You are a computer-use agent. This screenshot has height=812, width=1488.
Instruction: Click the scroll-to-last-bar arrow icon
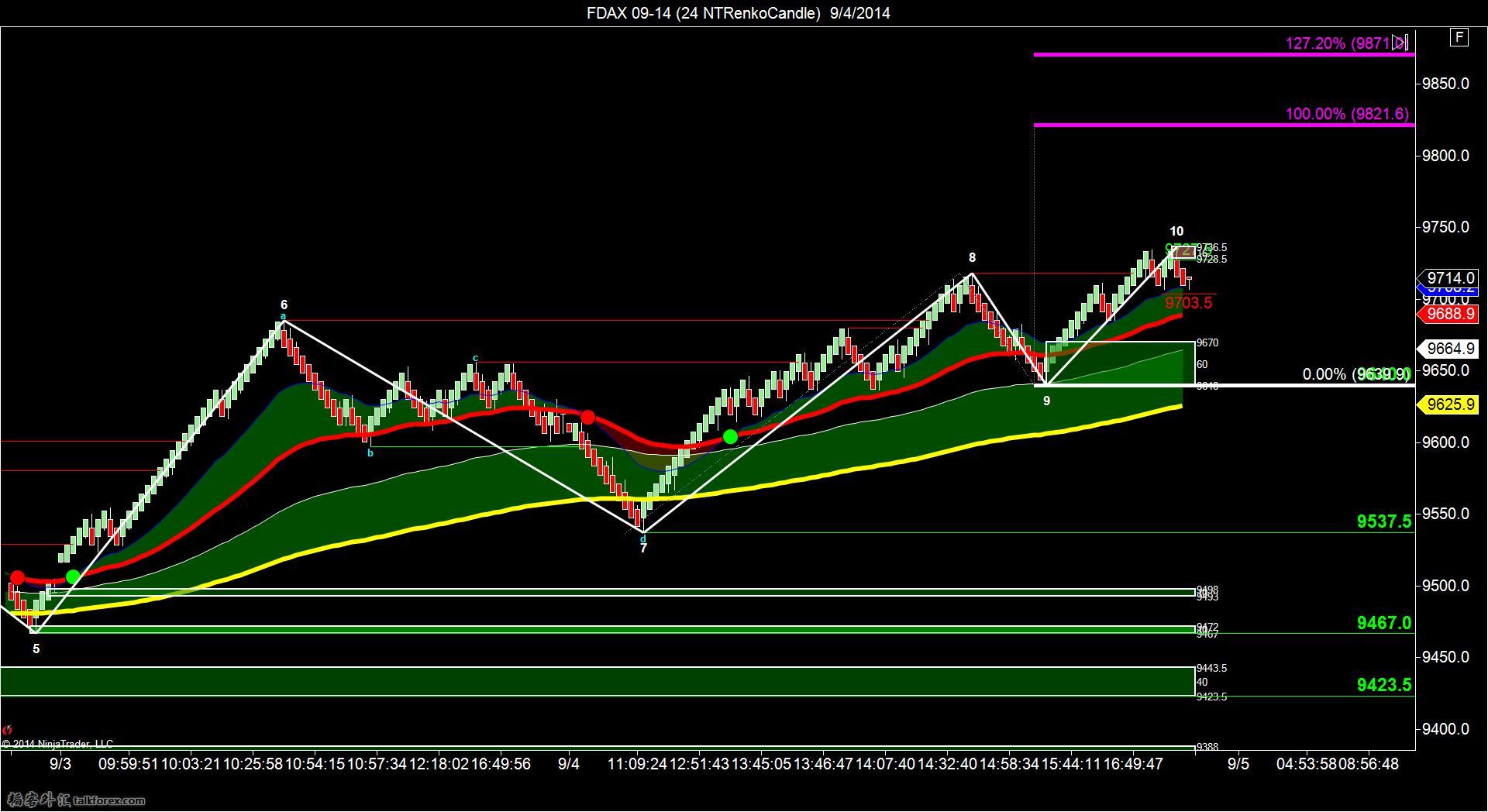(1400, 43)
